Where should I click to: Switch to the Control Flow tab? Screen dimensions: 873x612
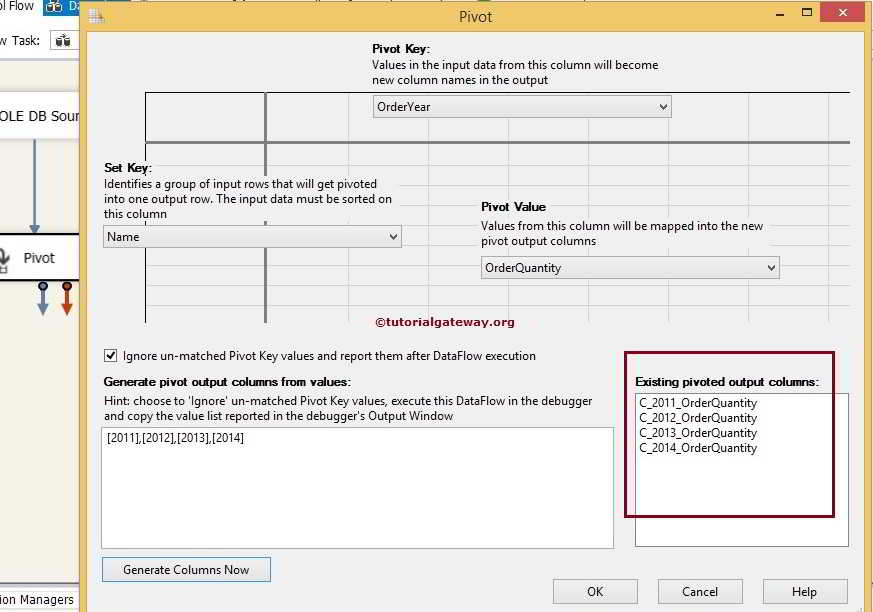pyautogui.click(x=18, y=4)
